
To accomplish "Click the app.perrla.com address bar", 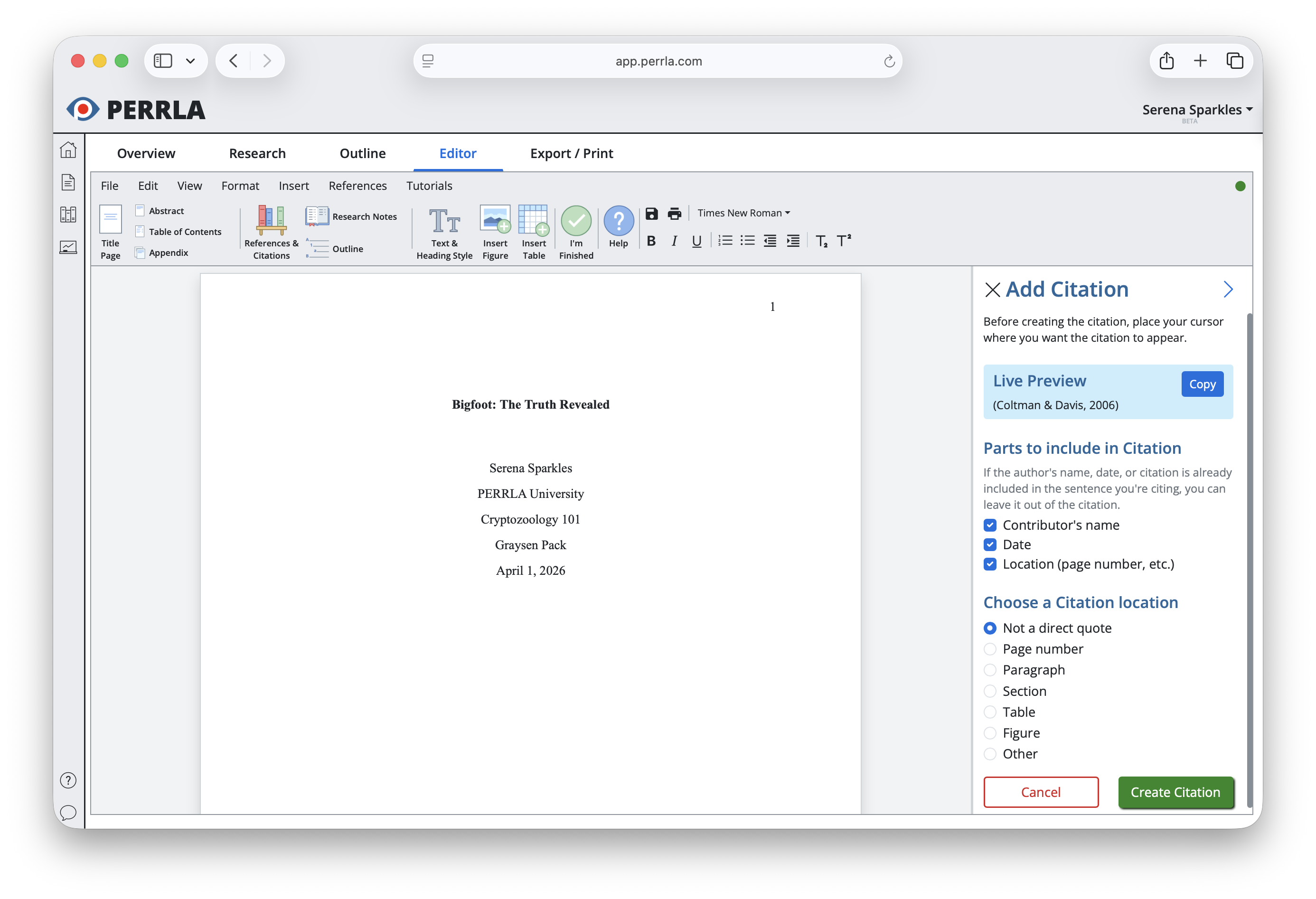I will point(658,61).
